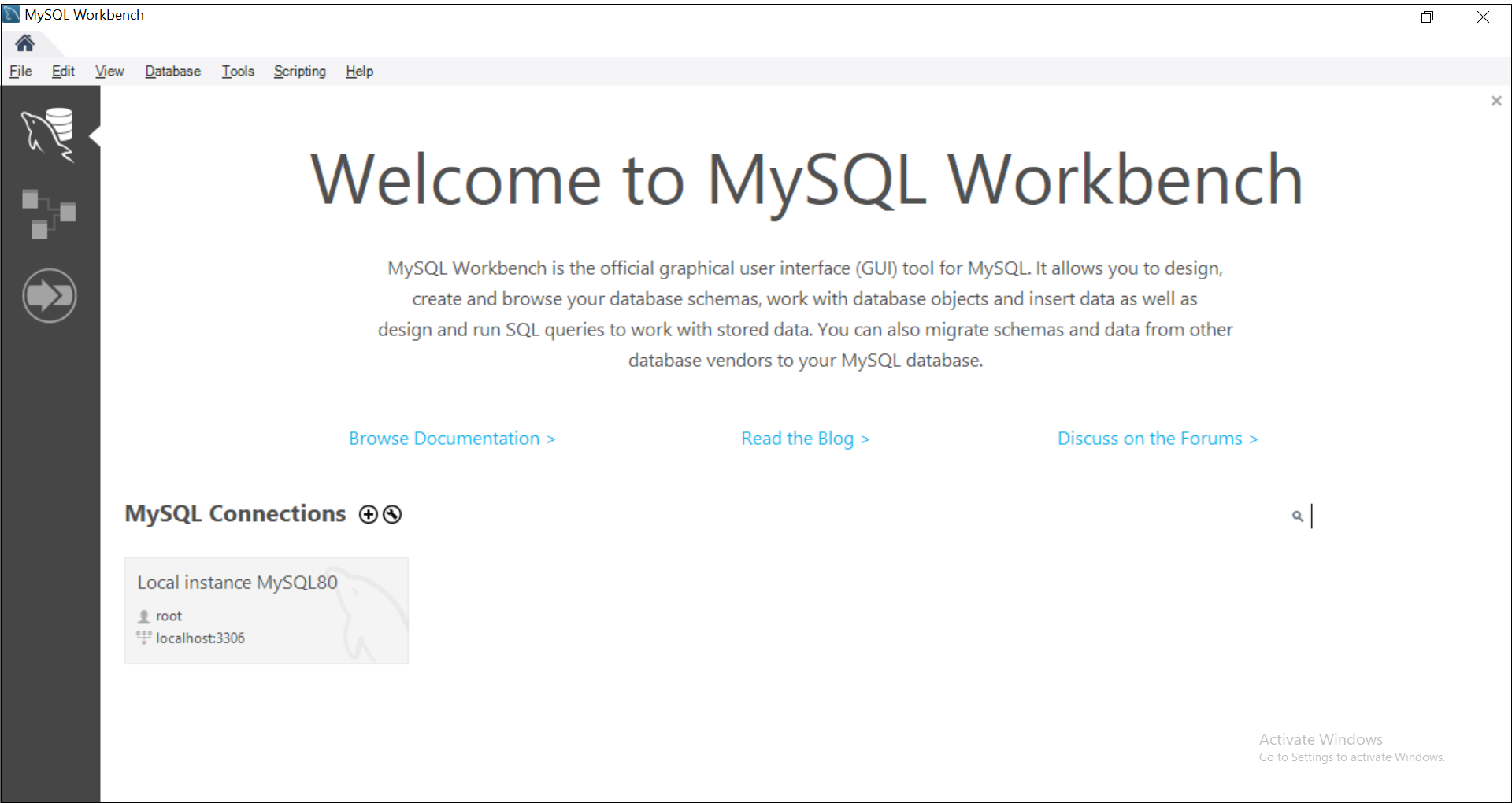
Task: Click the MySQL Connections heading
Action: pos(235,513)
